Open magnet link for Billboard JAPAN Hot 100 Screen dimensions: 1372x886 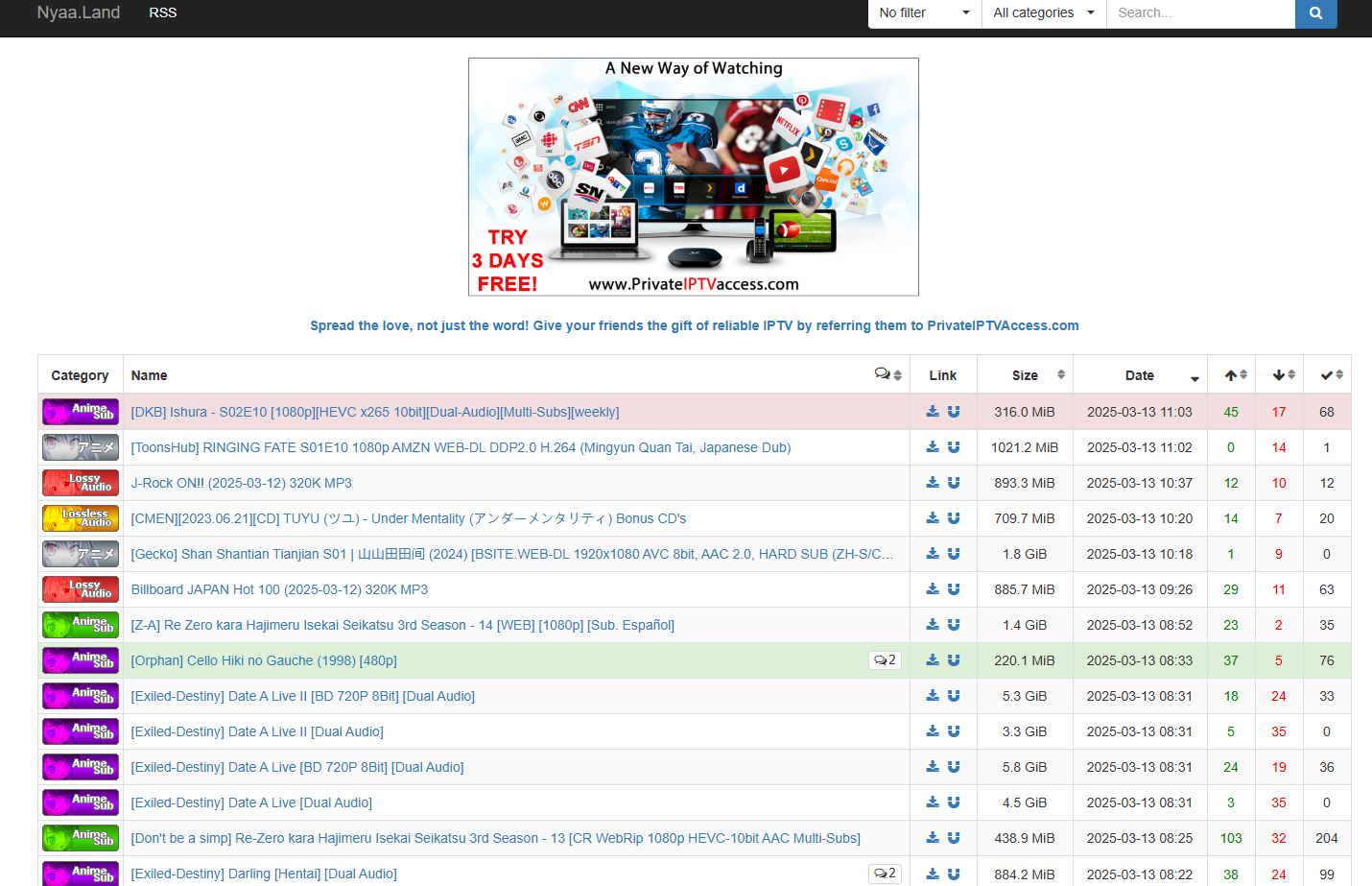tap(954, 589)
